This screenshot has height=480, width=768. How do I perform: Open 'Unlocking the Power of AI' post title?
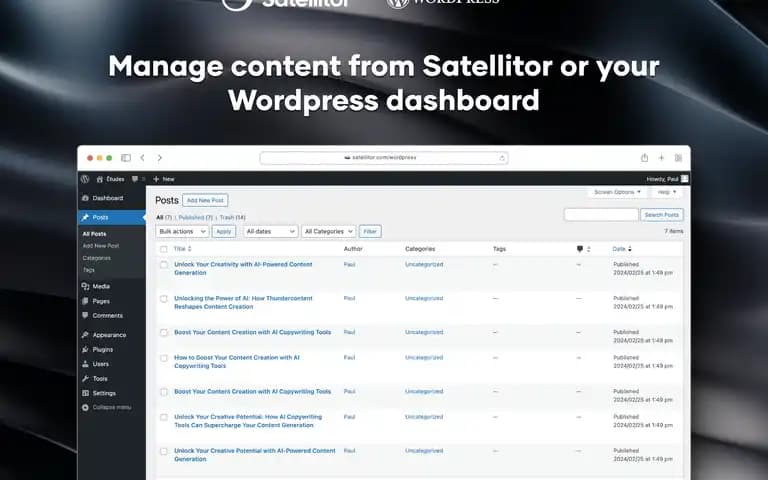click(x=243, y=303)
